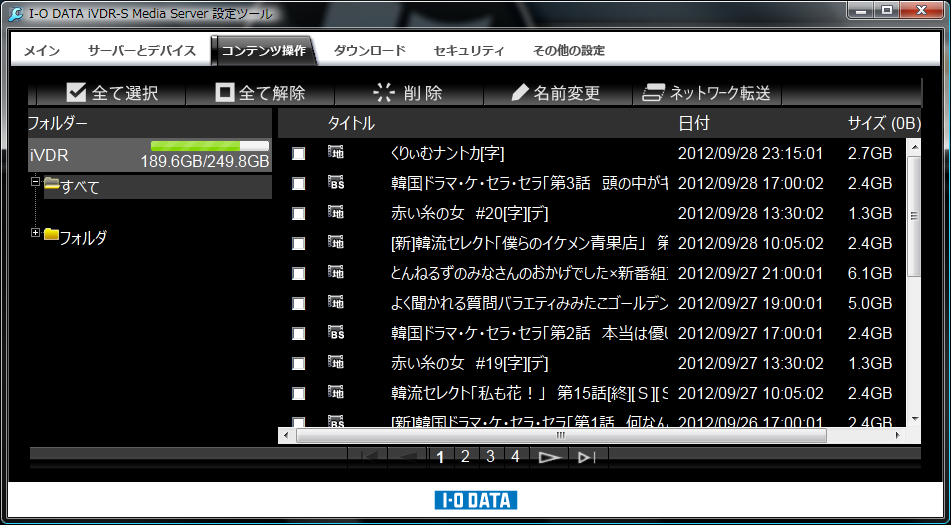Viewport: 951px width, 525px height.
Task: Collapse the すべて tree node
Action: point(35,181)
